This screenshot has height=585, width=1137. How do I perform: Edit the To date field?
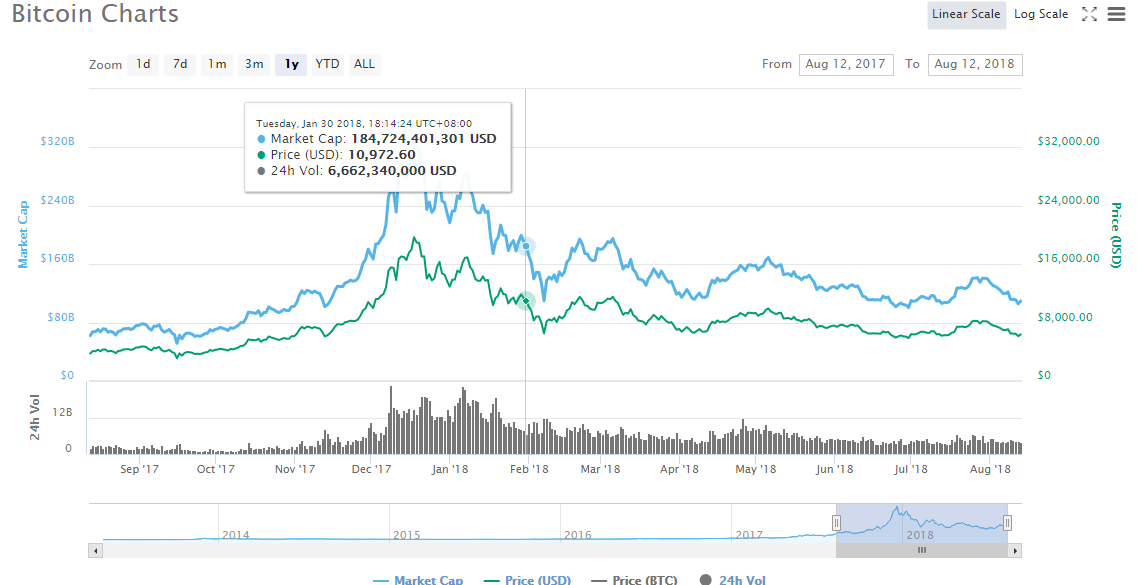point(975,65)
